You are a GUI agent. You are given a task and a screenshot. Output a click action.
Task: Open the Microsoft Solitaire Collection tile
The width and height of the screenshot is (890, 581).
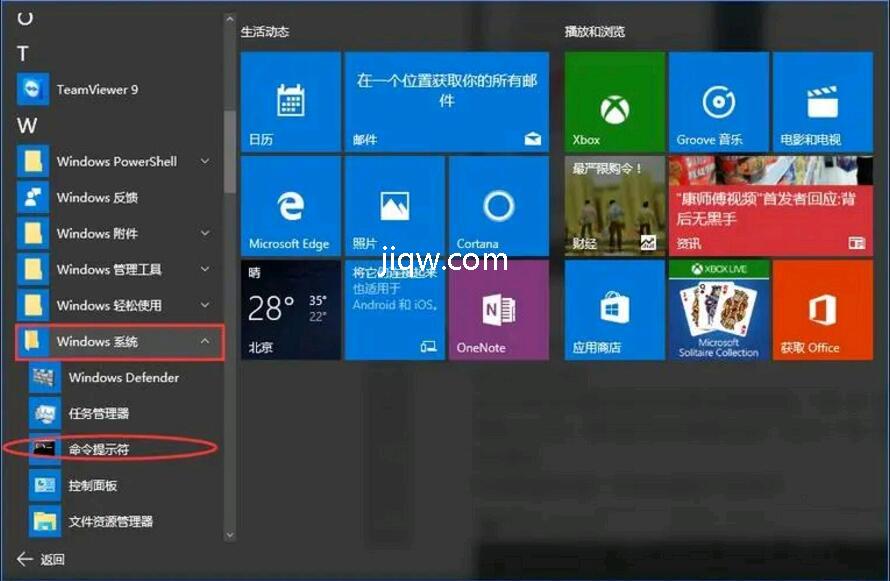point(717,310)
